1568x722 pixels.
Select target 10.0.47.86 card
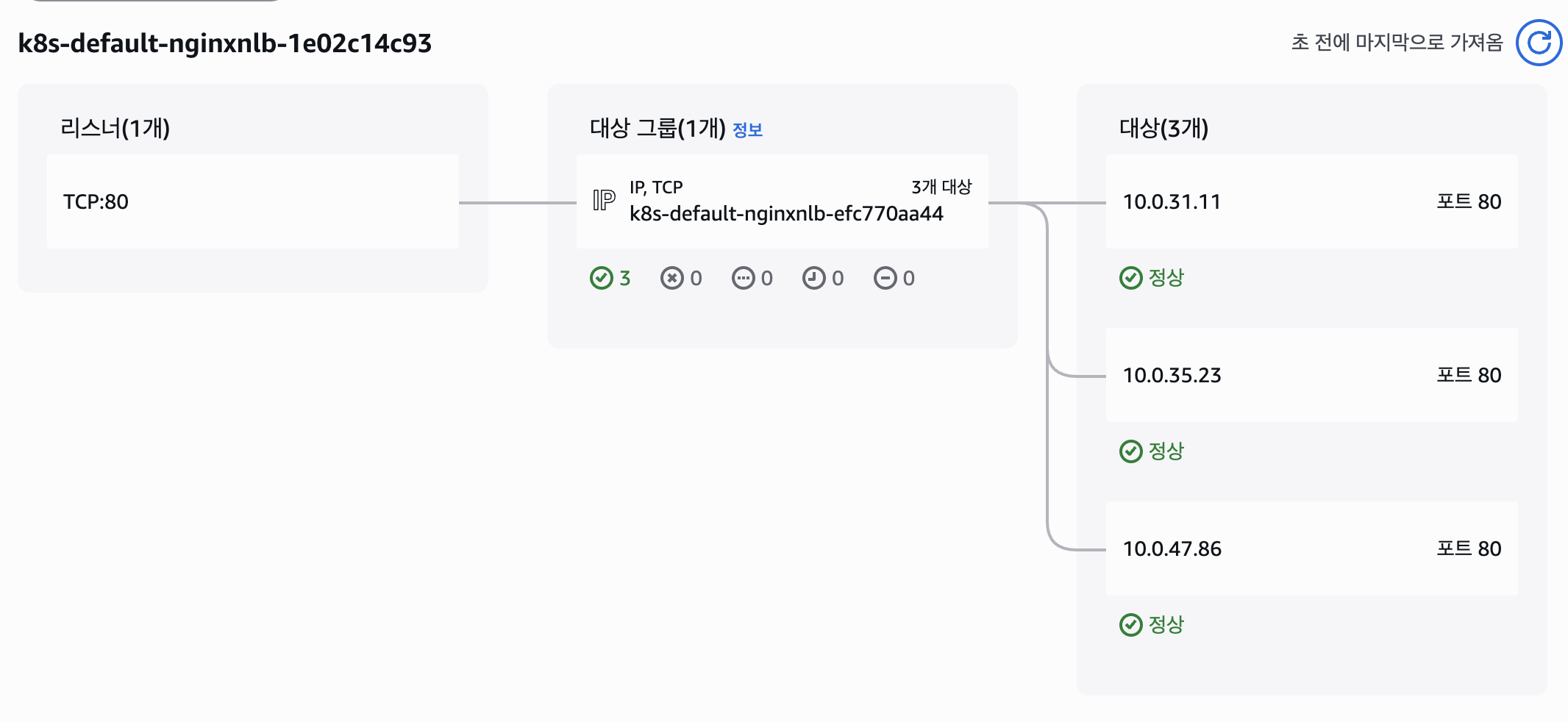click(1311, 548)
